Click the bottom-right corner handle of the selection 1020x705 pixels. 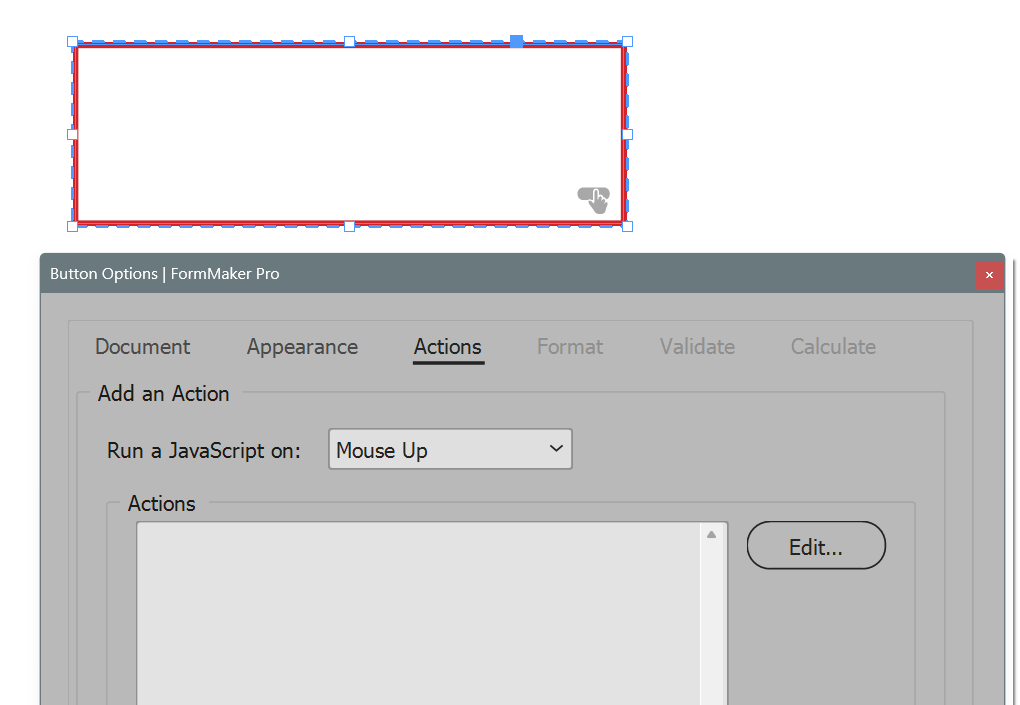coord(627,226)
